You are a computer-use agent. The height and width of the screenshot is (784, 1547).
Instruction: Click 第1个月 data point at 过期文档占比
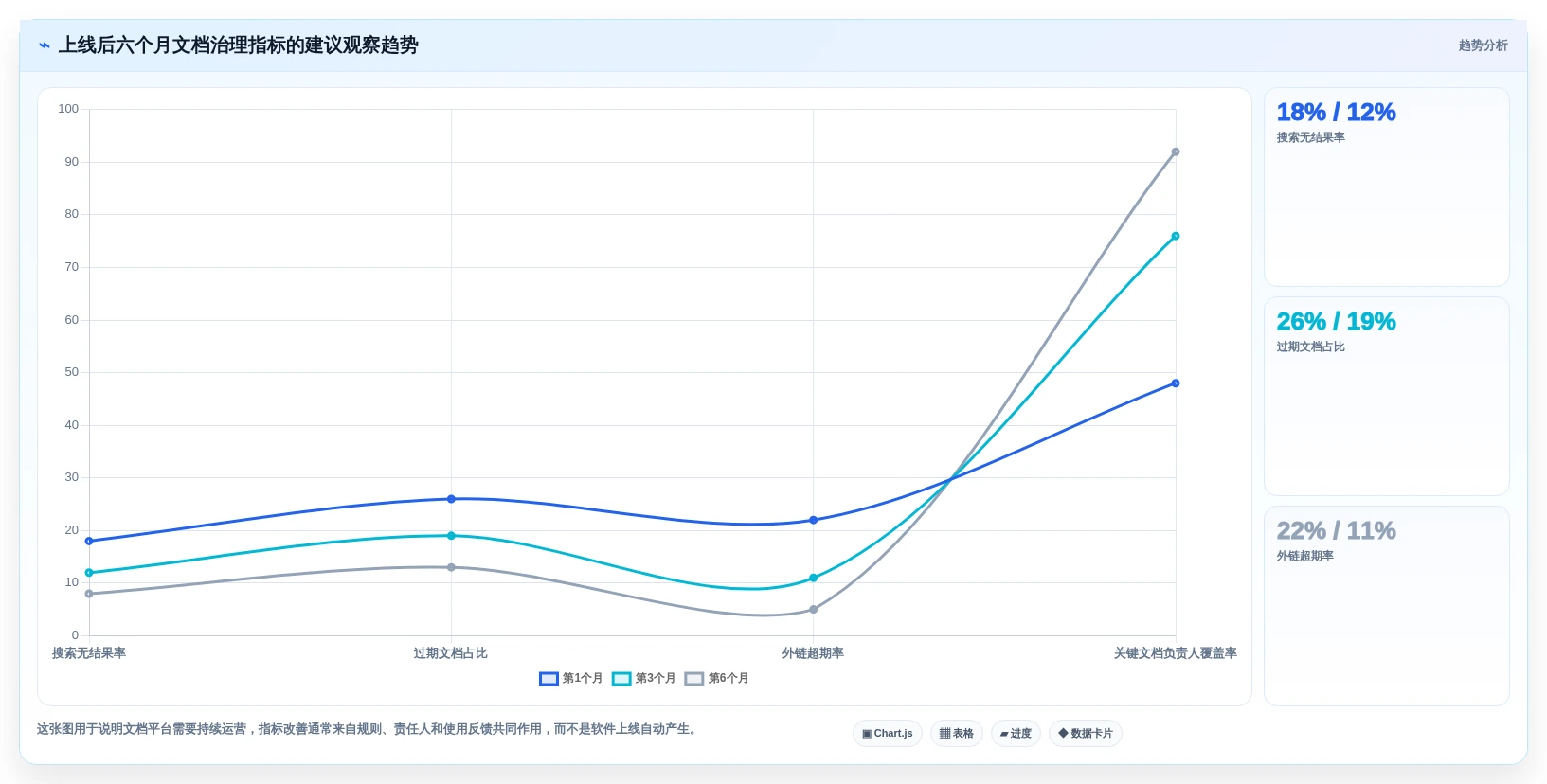point(451,499)
